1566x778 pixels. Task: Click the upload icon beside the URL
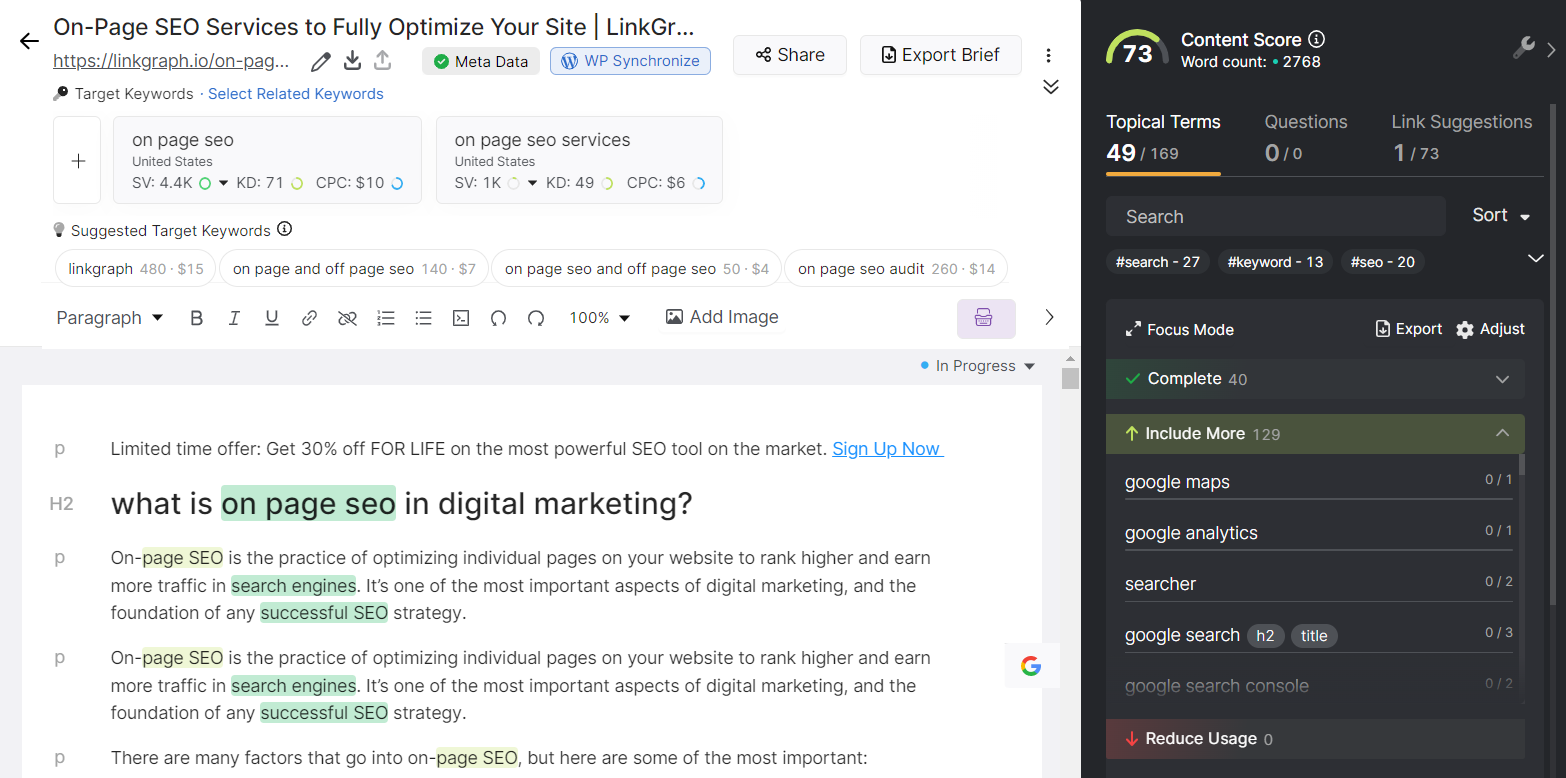coord(382,61)
